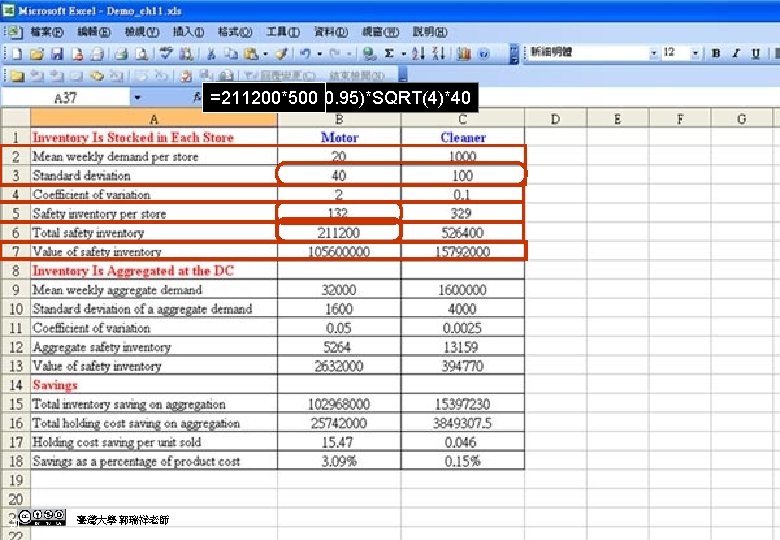Click the AutoSum sigma icon
The width and height of the screenshot is (780, 540).
[390, 54]
